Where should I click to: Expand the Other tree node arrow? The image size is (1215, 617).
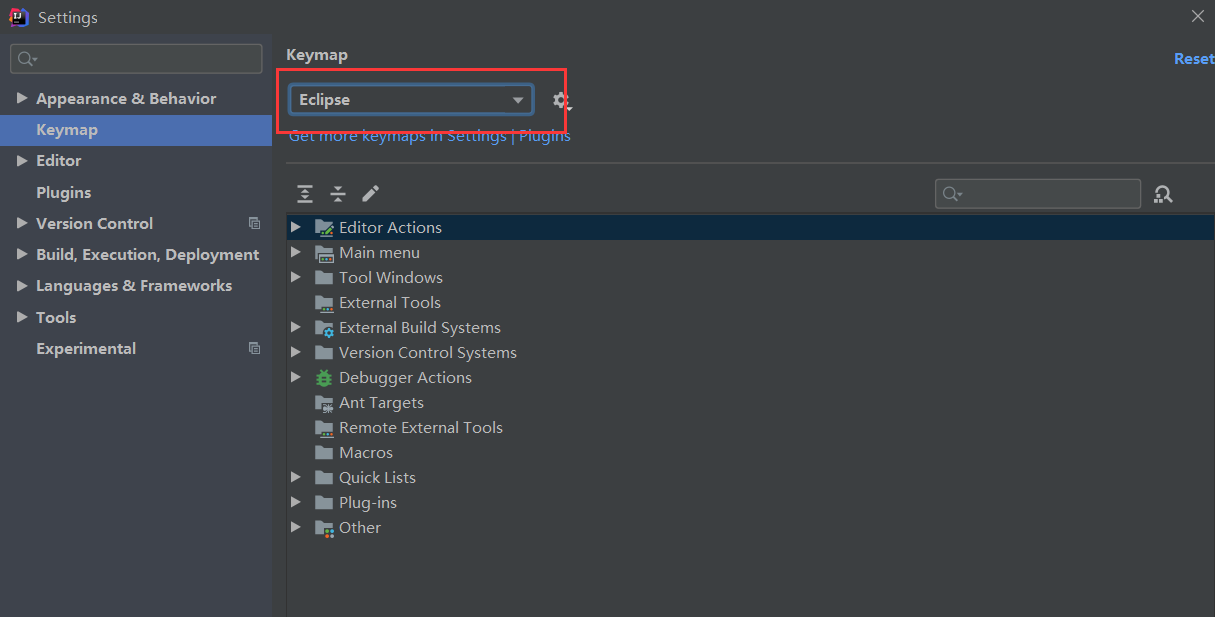[x=296, y=528]
